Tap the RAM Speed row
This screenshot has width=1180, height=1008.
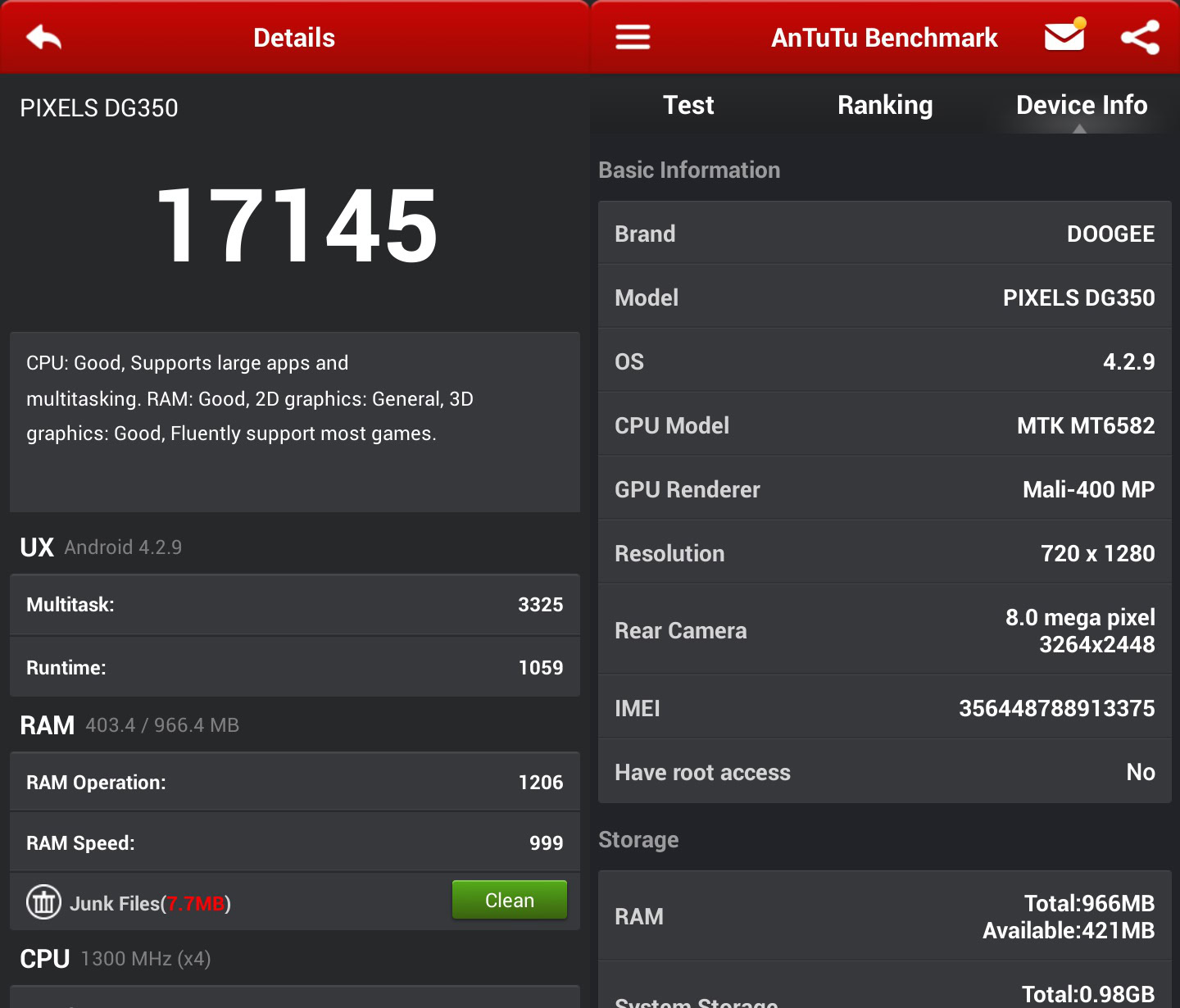pyautogui.click(x=295, y=843)
